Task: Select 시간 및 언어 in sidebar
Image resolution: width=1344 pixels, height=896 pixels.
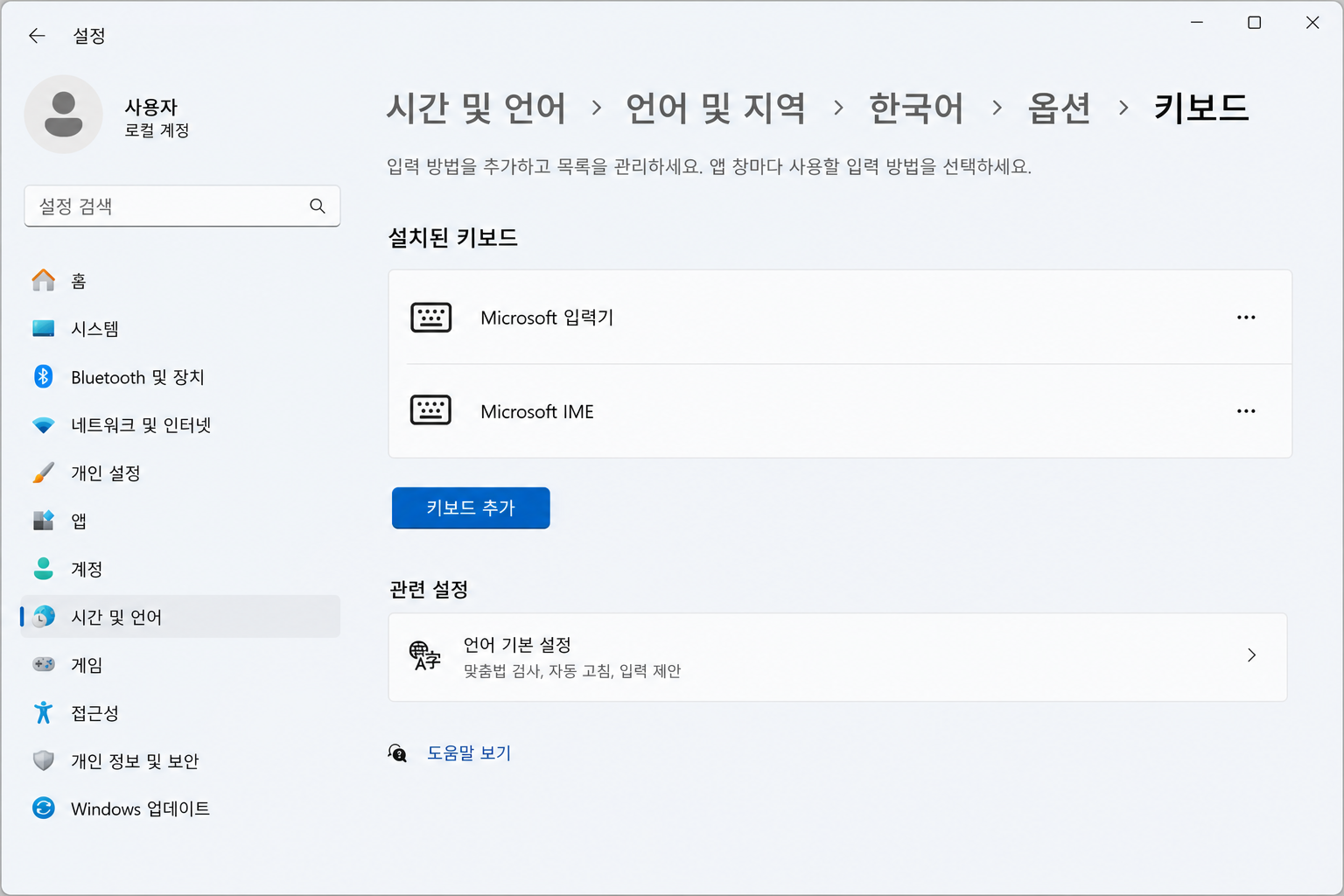Action: pos(180,617)
